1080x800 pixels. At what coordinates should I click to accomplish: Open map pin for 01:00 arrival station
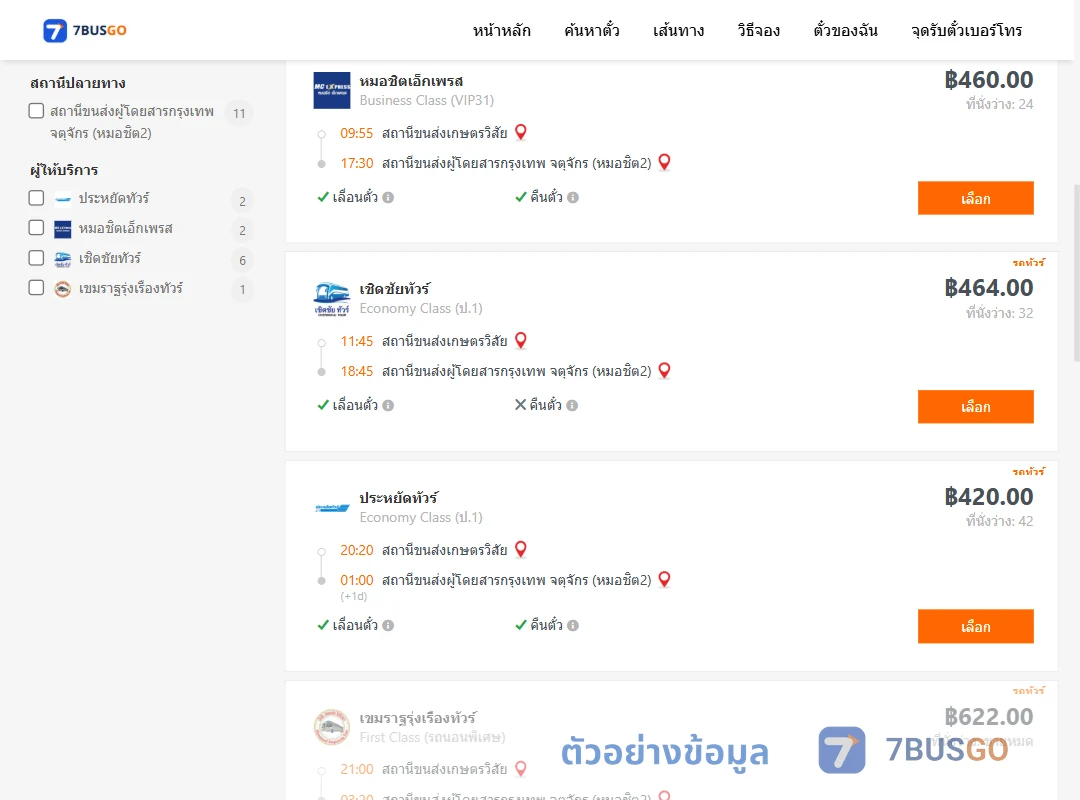point(664,580)
